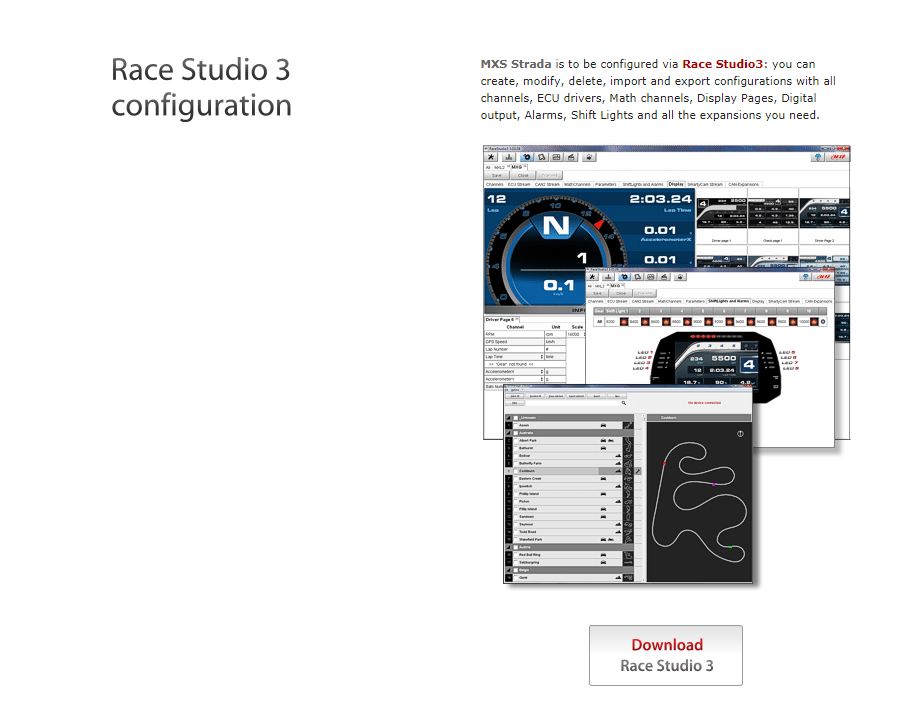
Task: Click the Download Race Studio 3 button
Action: (666, 656)
